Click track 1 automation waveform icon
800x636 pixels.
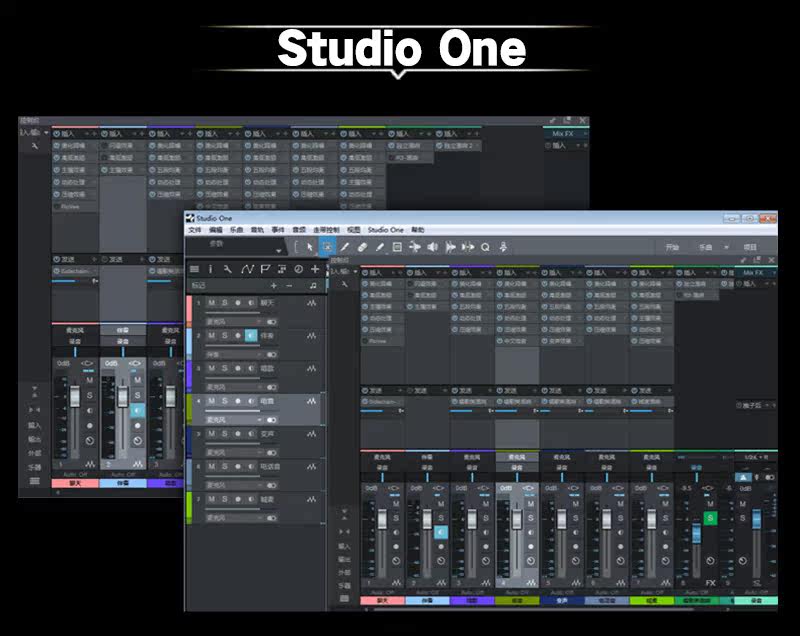tap(311, 303)
